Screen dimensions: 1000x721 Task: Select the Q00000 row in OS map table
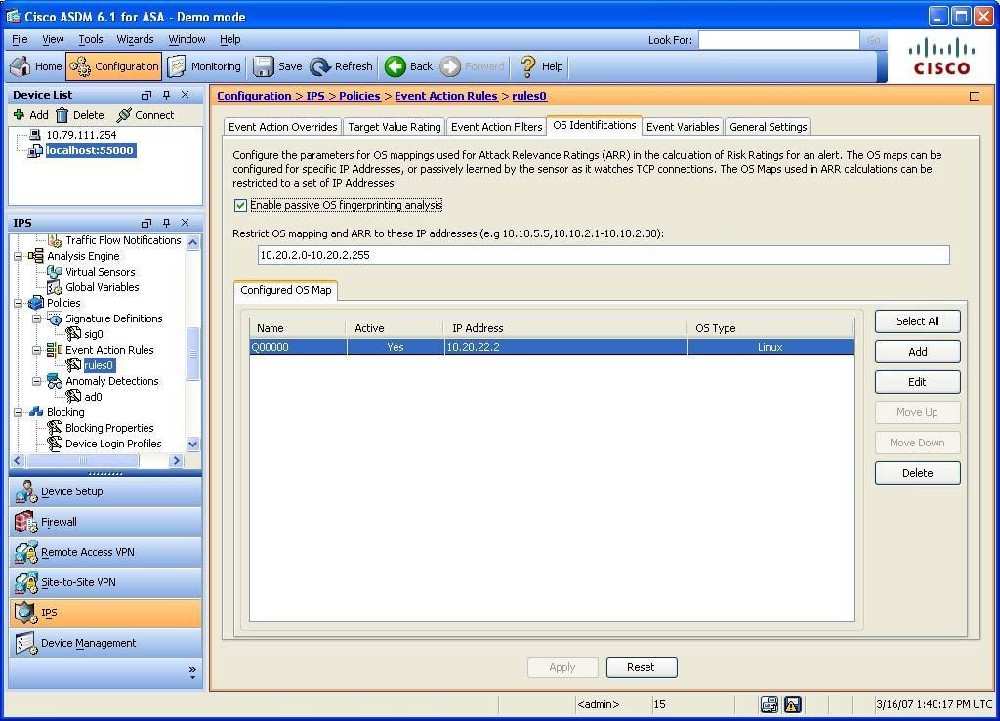point(552,347)
